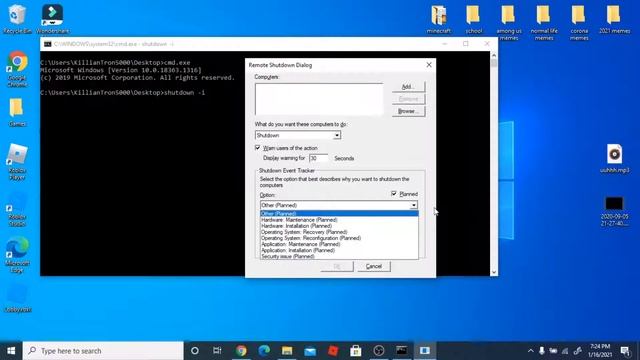This screenshot has width=640, height=360.
Task: Click the Command Prompt scrollbar down arrow
Action: 494,272
